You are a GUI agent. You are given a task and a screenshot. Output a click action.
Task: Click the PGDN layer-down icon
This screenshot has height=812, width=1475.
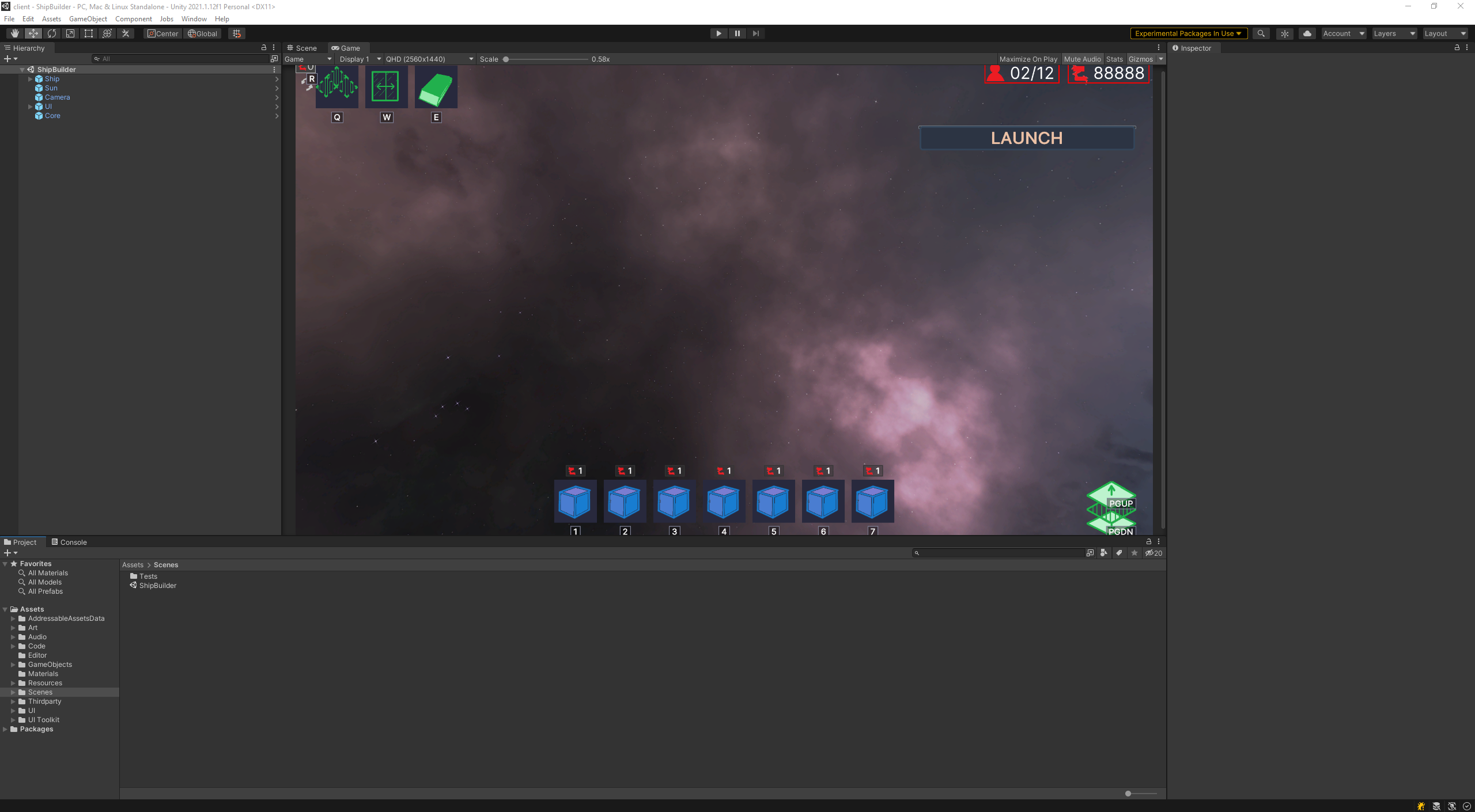(1111, 523)
